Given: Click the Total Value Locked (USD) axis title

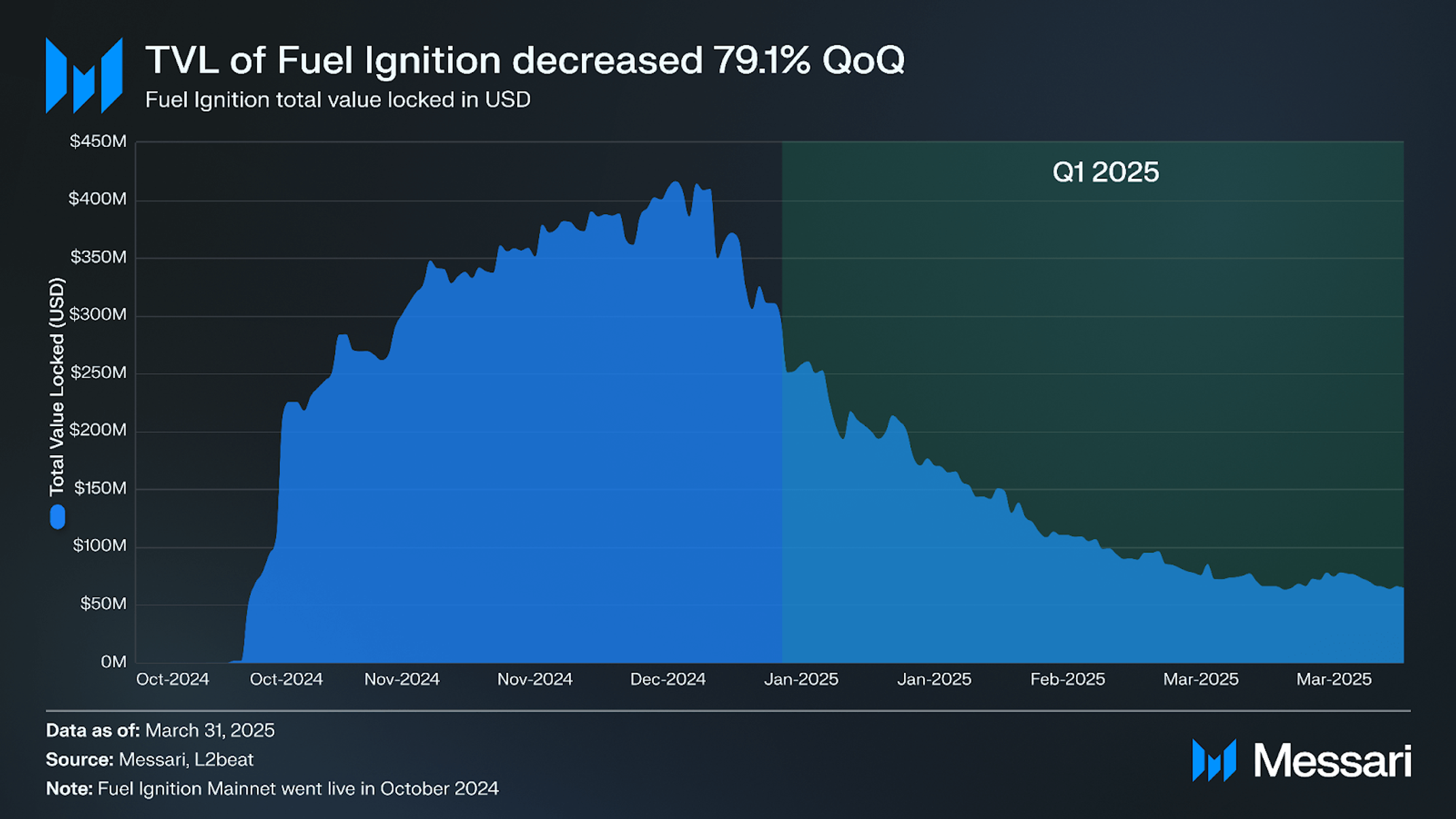Looking at the screenshot, I should point(57,387).
